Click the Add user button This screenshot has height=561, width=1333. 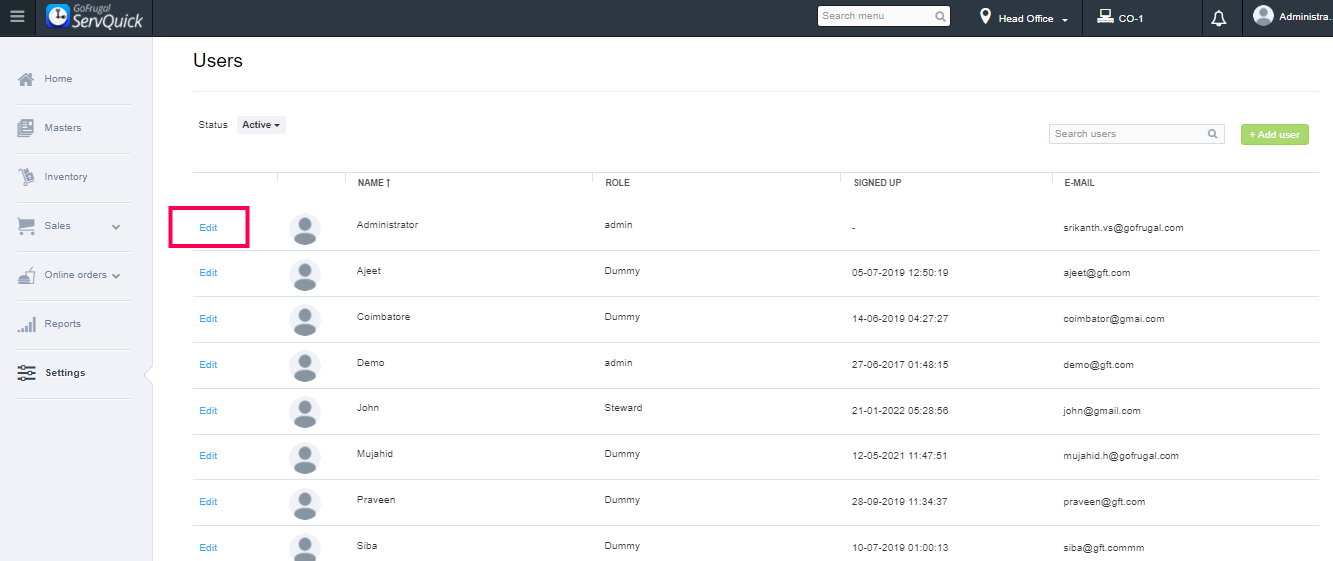[1274, 134]
